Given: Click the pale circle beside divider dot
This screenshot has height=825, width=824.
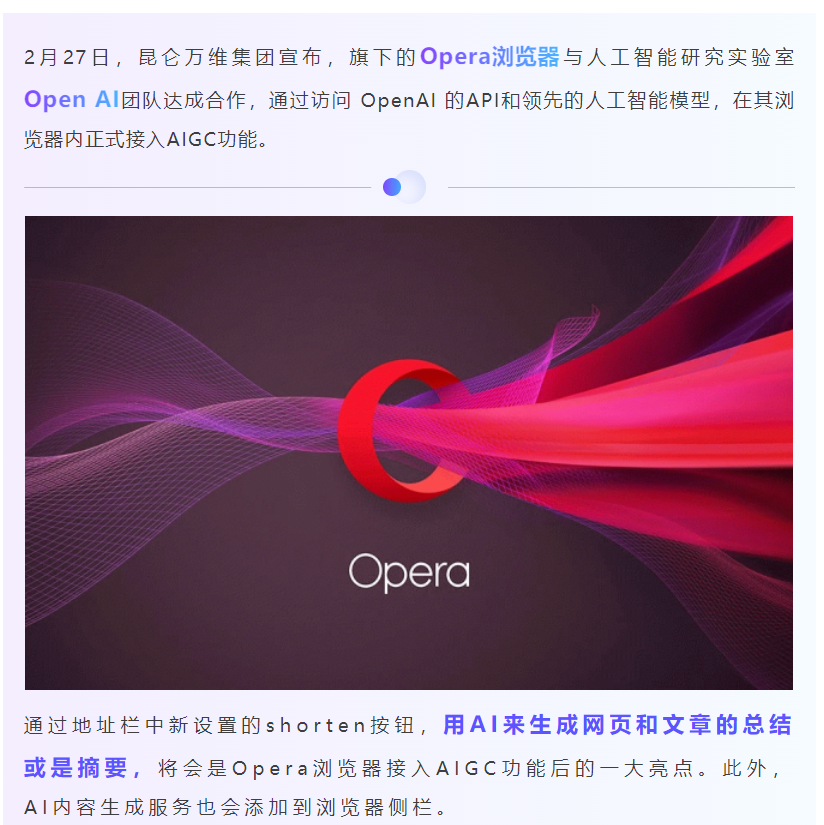Looking at the screenshot, I should tap(410, 187).
